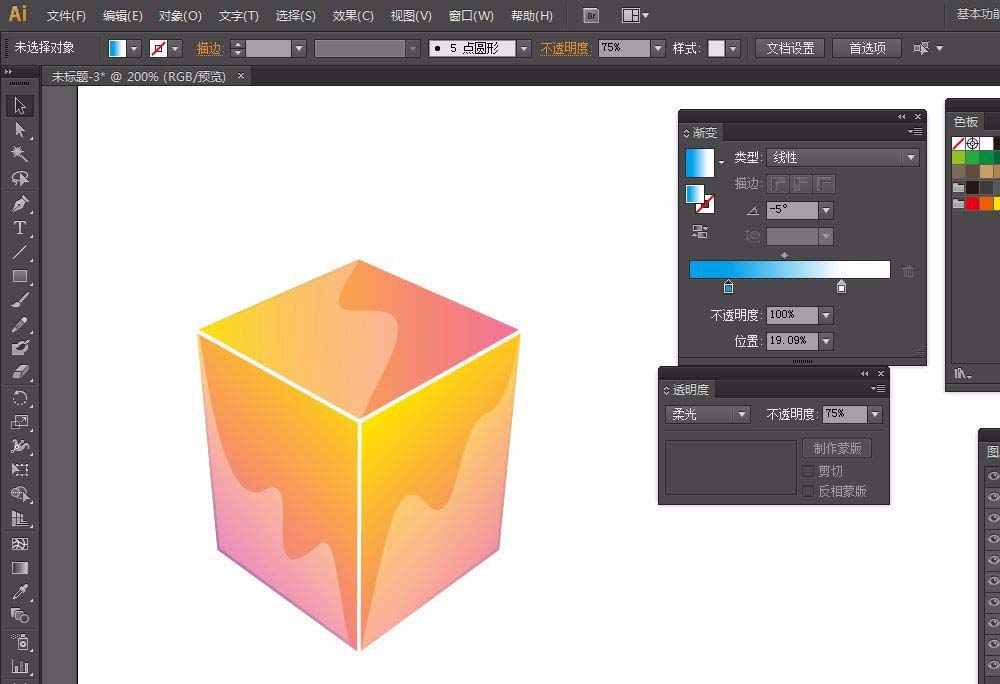Click the blue gradient slider stop
The width and height of the screenshot is (1000, 684).
coord(728,287)
